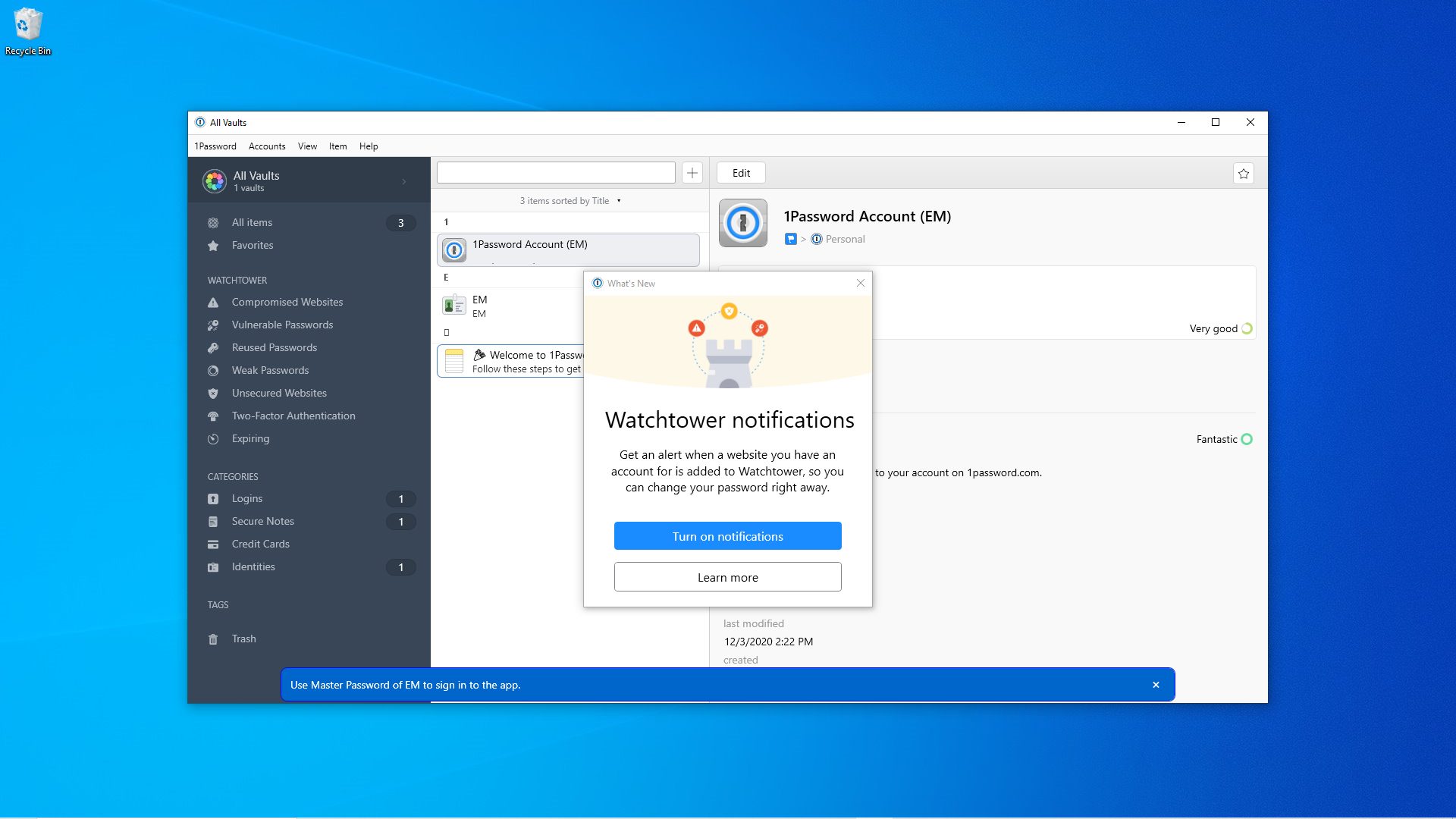Click the Unsecured Websites shield icon
The height and width of the screenshot is (819, 1456).
[x=213, y=394]
